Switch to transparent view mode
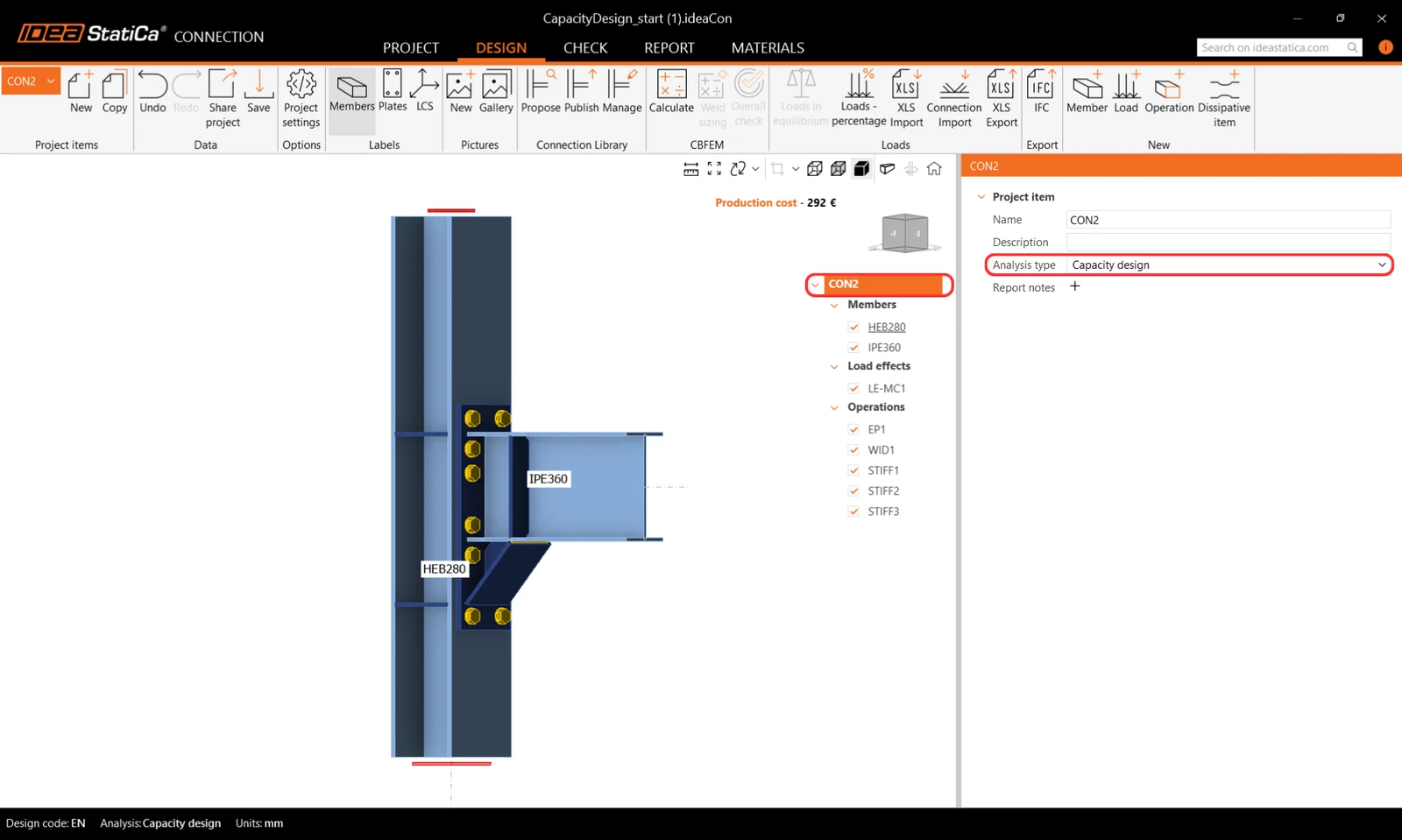 click(x=839, y=169)
